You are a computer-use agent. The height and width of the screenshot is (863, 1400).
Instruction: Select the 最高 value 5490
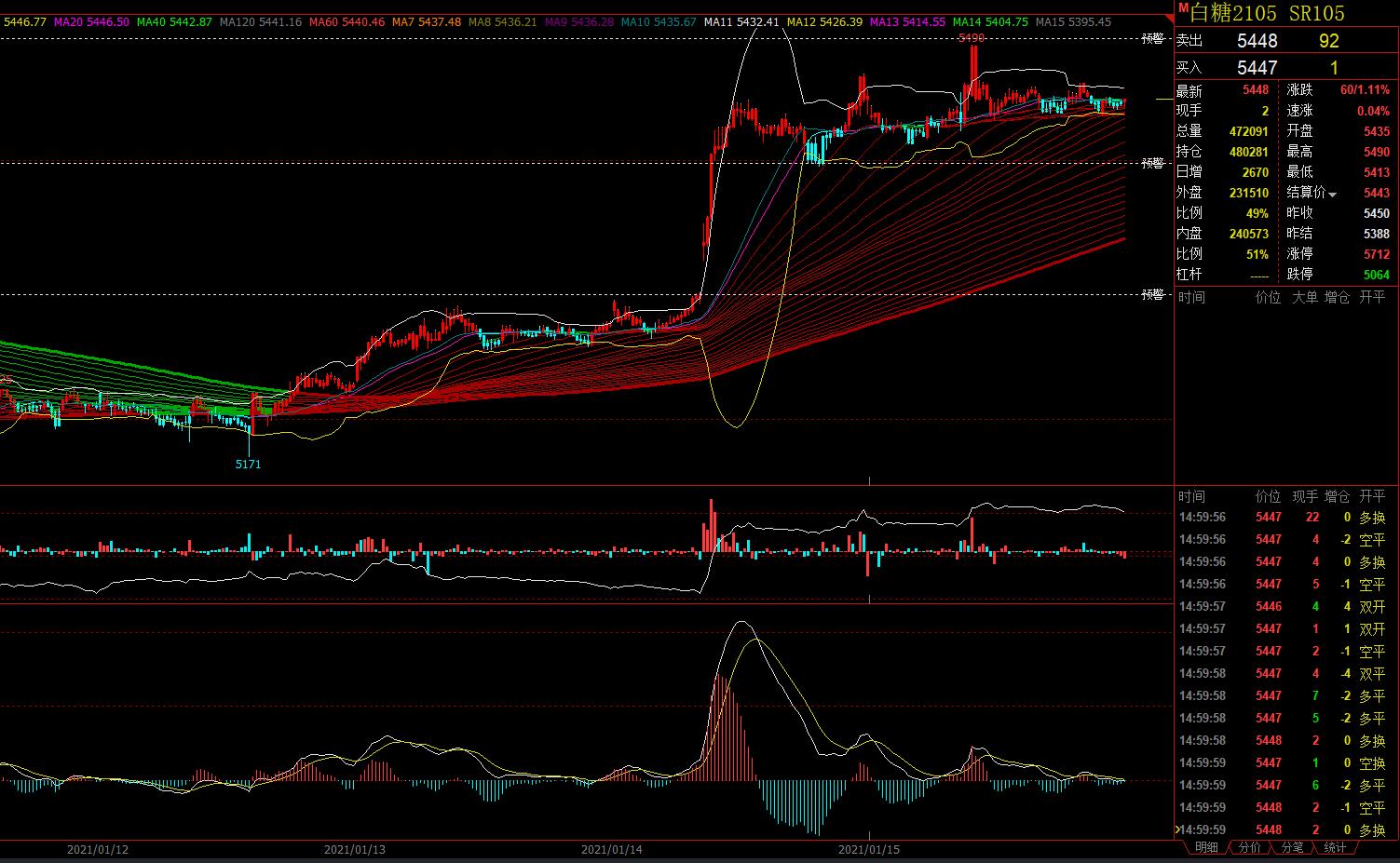click(x=1376, y=152)
